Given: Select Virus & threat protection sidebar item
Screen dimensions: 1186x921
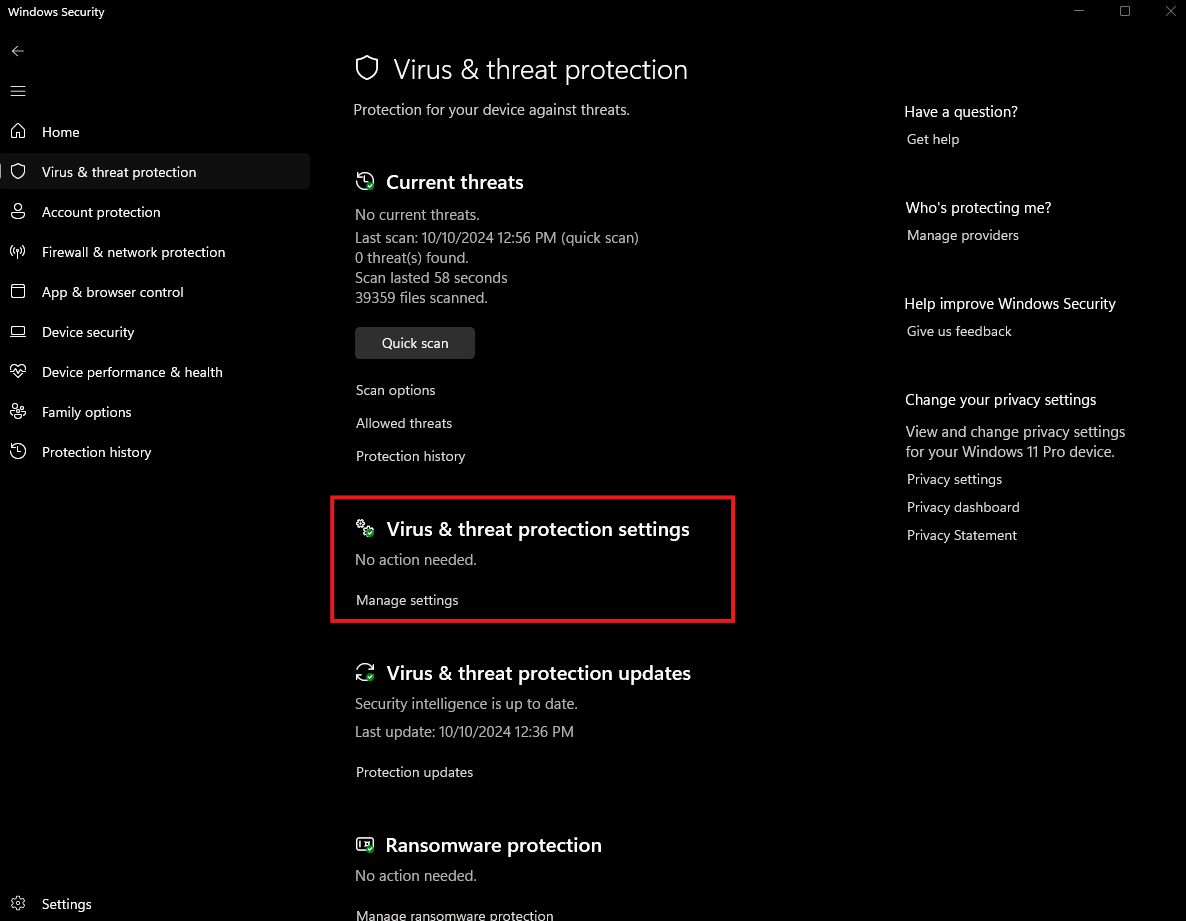Looking at the screenshot, I should coord(119,172).
